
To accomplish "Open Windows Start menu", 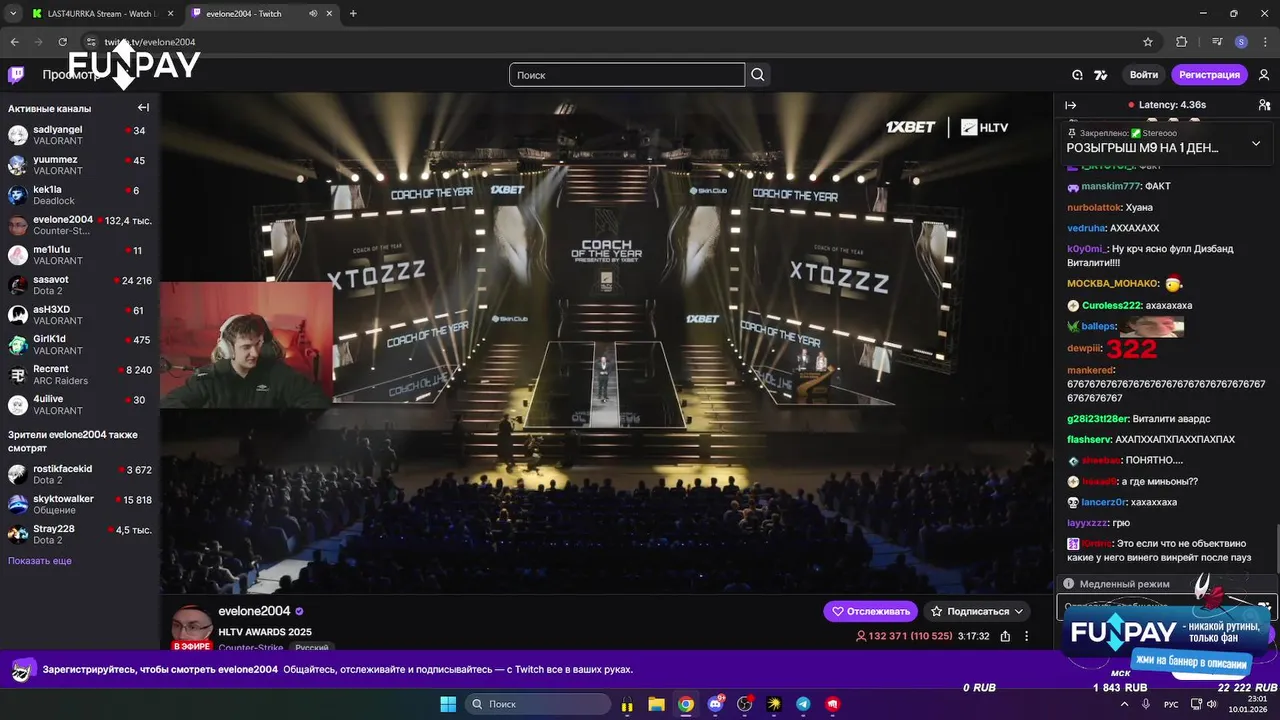I will point(447,704).
